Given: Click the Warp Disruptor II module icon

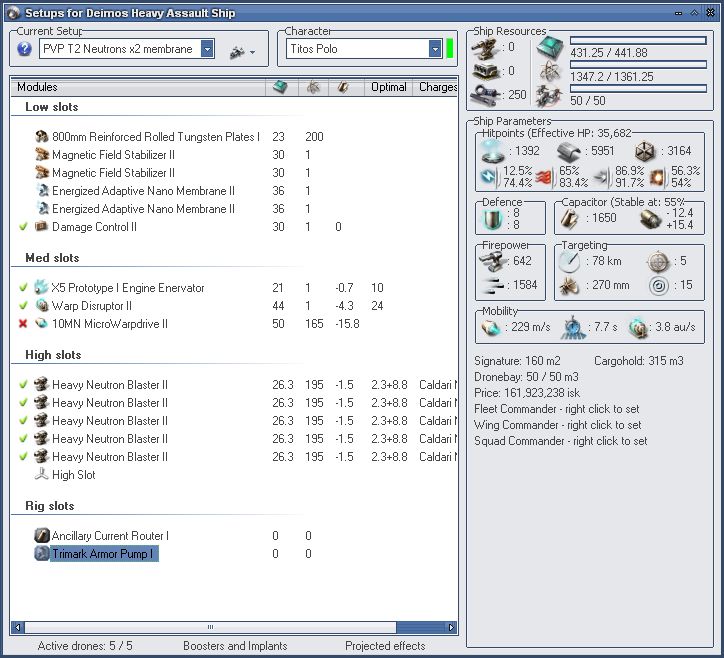Looking at the screenshot, I should (x=42, y=305).
